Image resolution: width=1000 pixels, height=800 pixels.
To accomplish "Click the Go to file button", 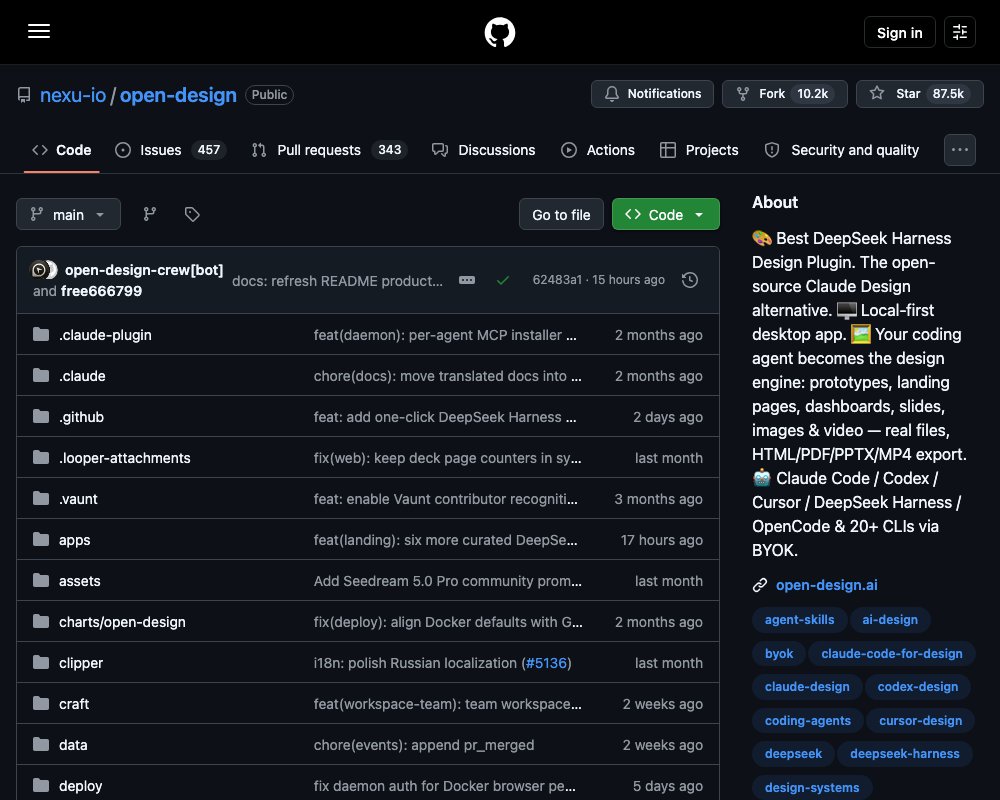I will point(561,214).
